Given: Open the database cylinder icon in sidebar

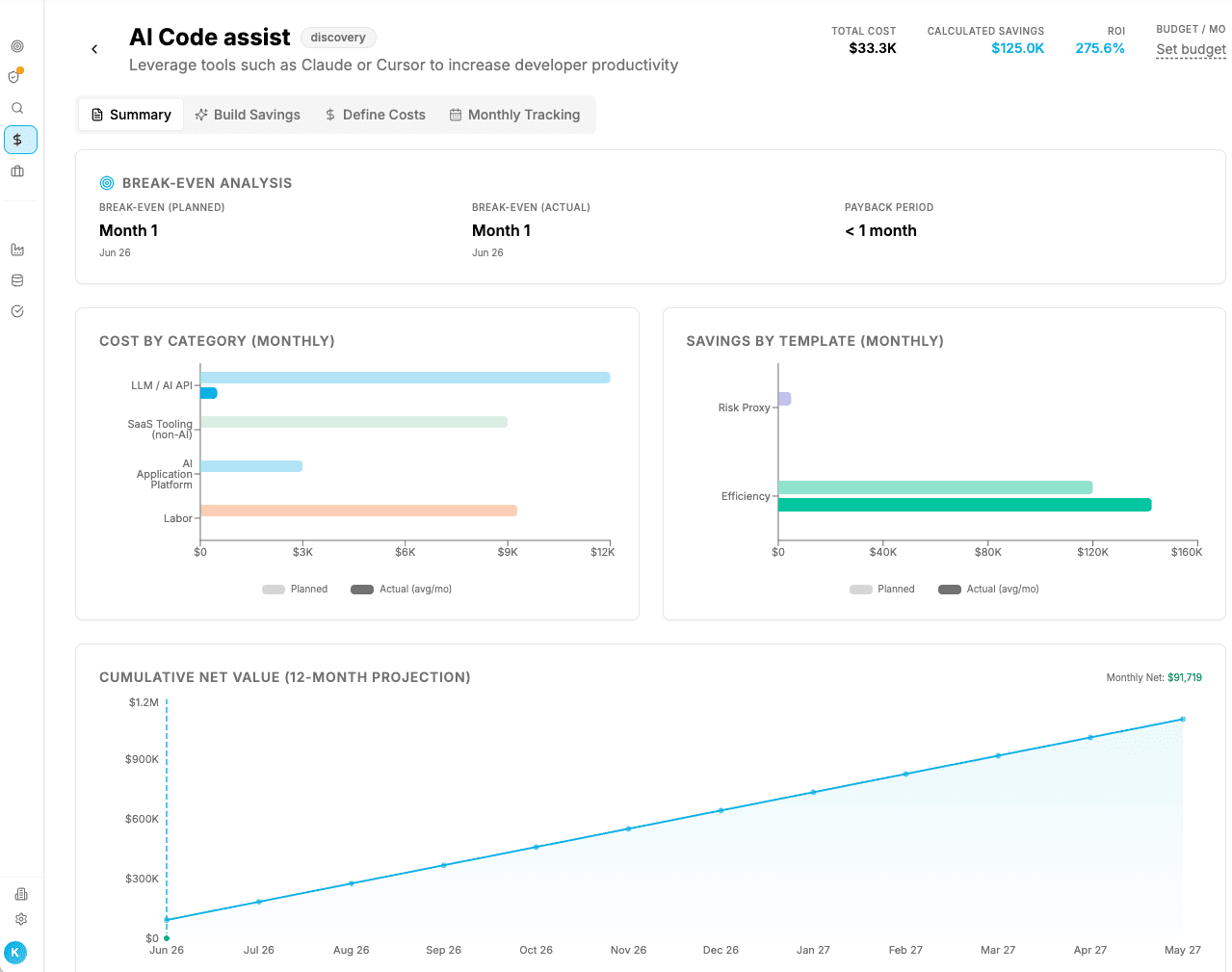Looking at the screenshot, I should [x=17, y=280].
